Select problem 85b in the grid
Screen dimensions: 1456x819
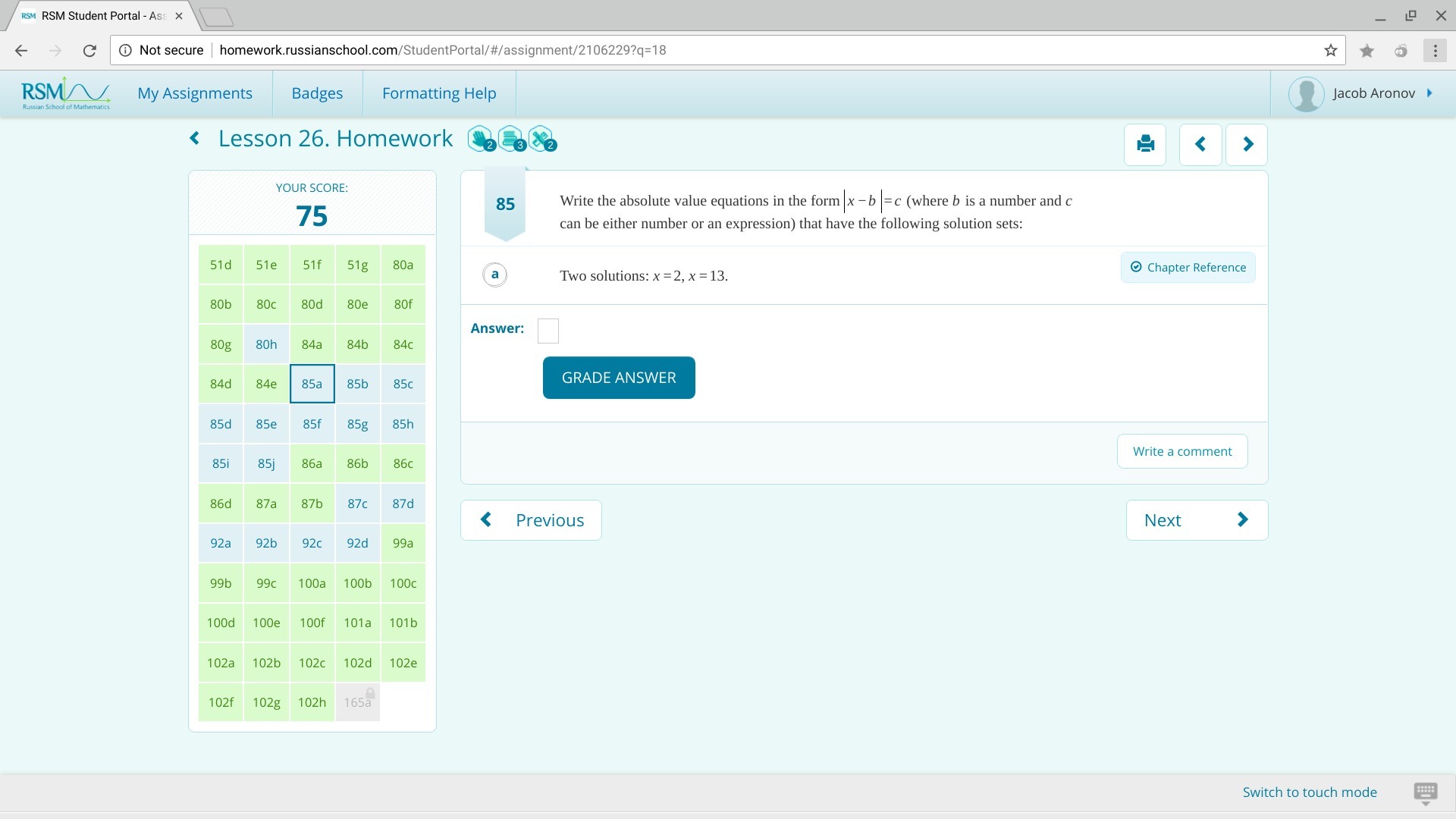357,384
